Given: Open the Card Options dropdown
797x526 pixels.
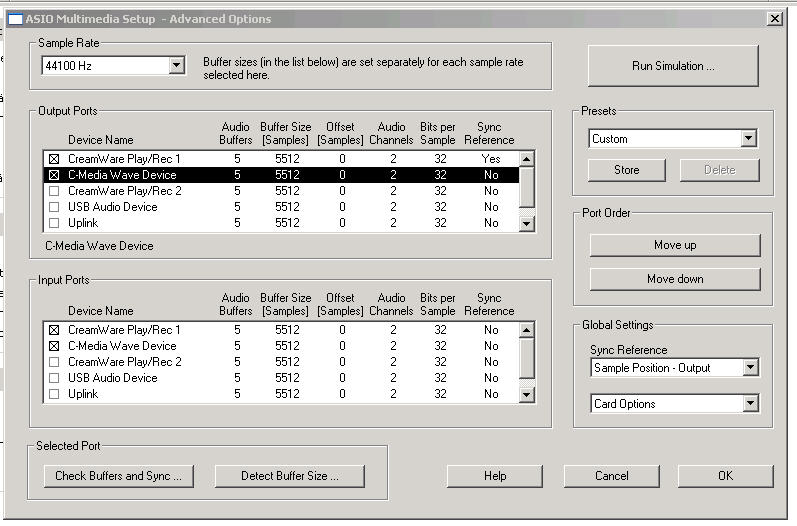Looking at the screenshot, I should tap(750, 404).
